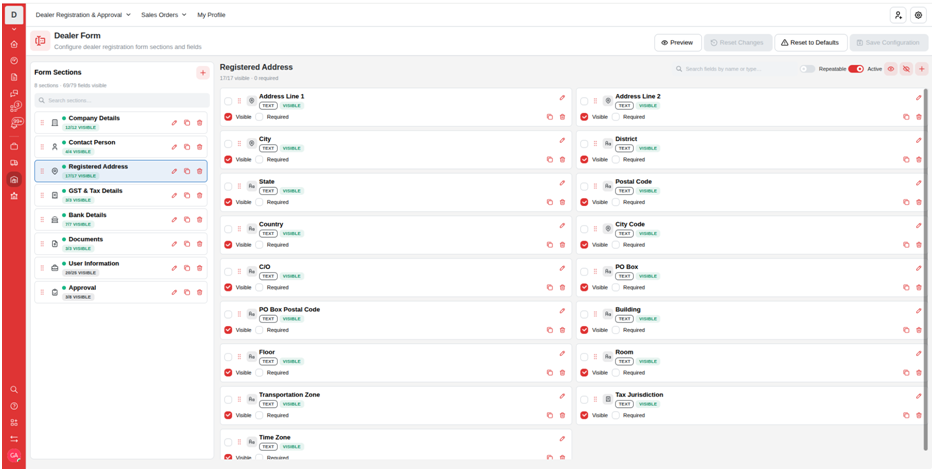Click the 17/17 VISIBLE badge under Registered Address

coord(80,176)
